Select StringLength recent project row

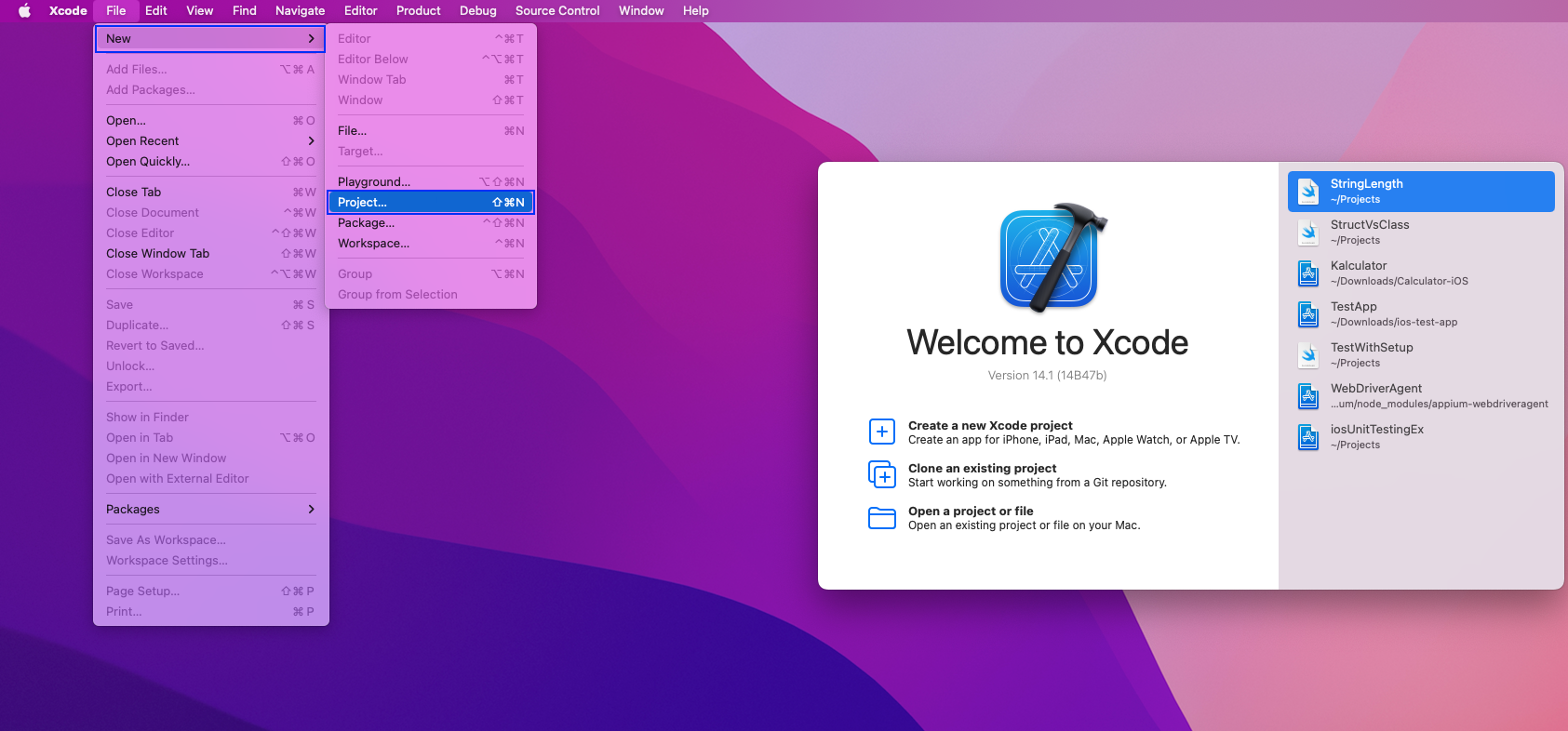tap(1421, 192)
